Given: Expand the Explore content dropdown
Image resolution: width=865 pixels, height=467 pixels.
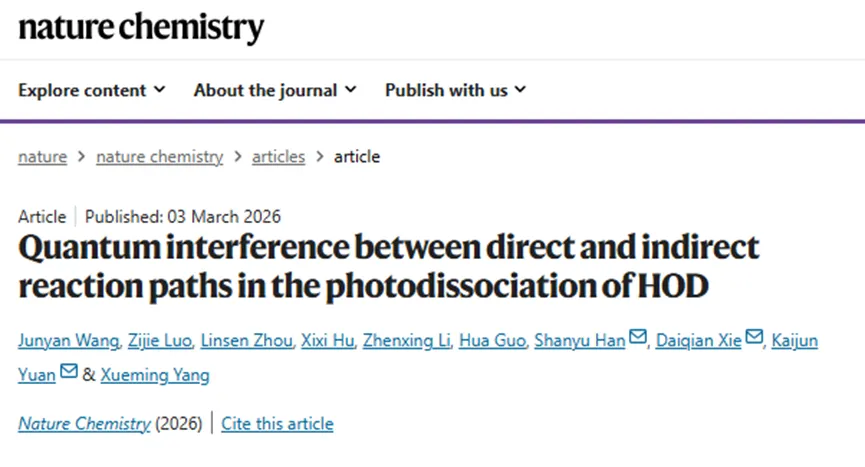Looking at the screenshot, I should (x=91, y=90).
